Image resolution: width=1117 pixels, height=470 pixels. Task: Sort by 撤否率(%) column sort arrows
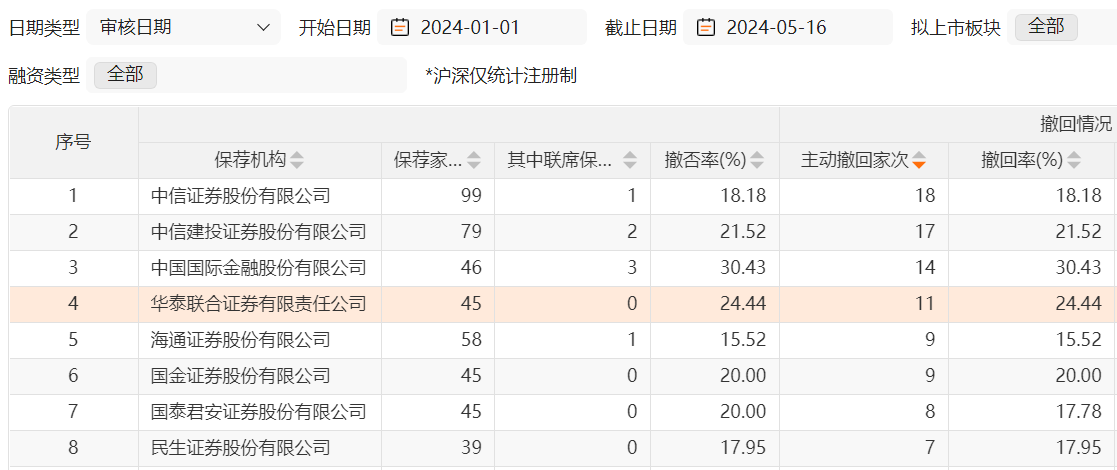tap(757, 161)
